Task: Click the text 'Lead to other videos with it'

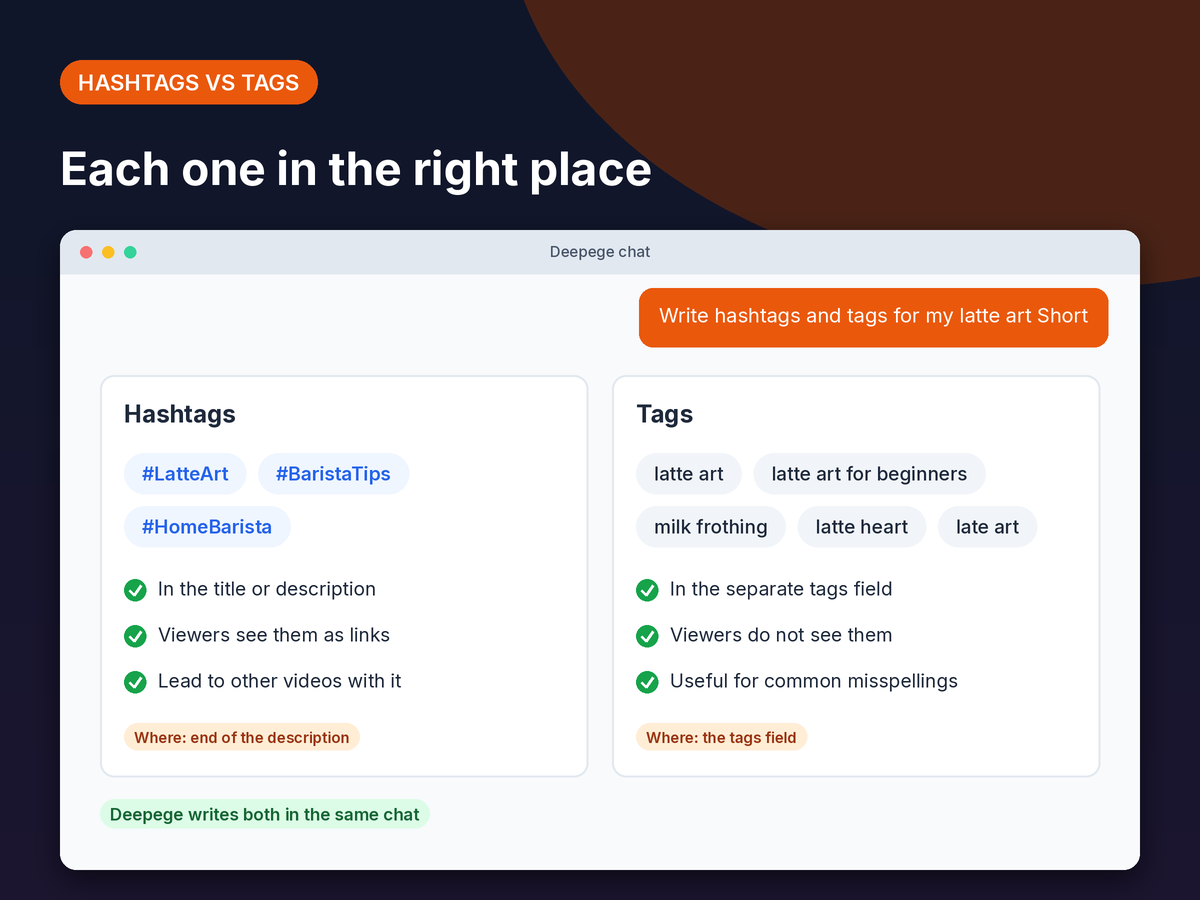Action: point(280,681)
